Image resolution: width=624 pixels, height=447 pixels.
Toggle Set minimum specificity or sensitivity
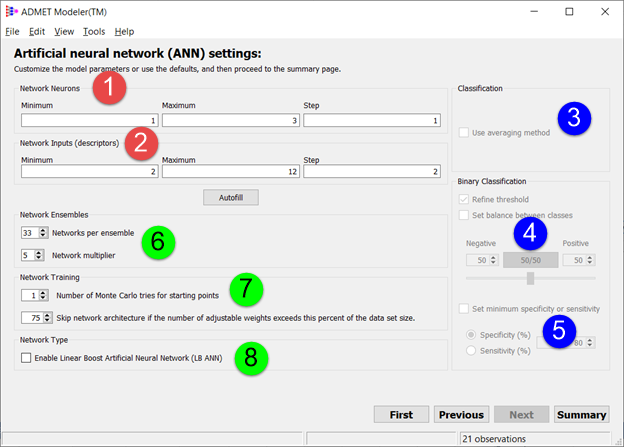point(464,308)
